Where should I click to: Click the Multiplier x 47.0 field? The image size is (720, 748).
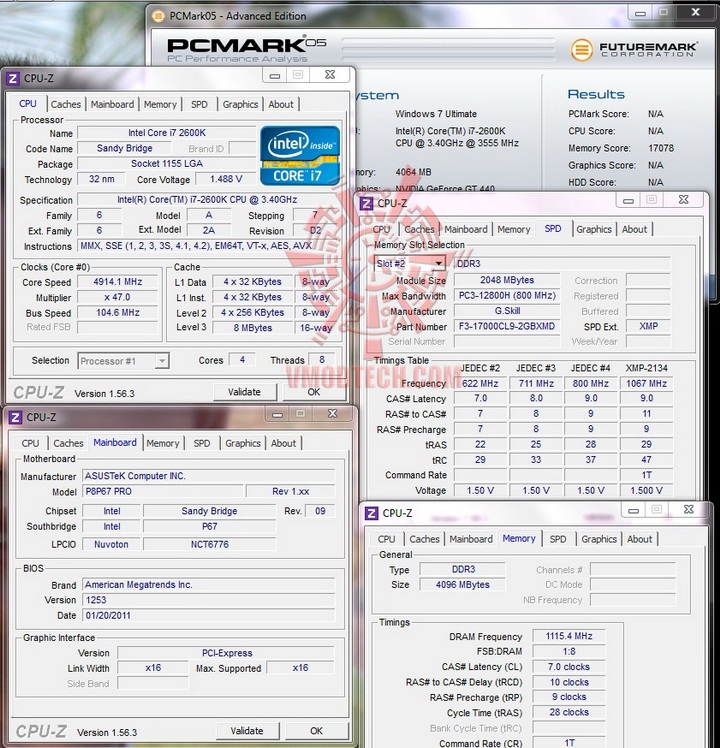[x=117, y=297]
